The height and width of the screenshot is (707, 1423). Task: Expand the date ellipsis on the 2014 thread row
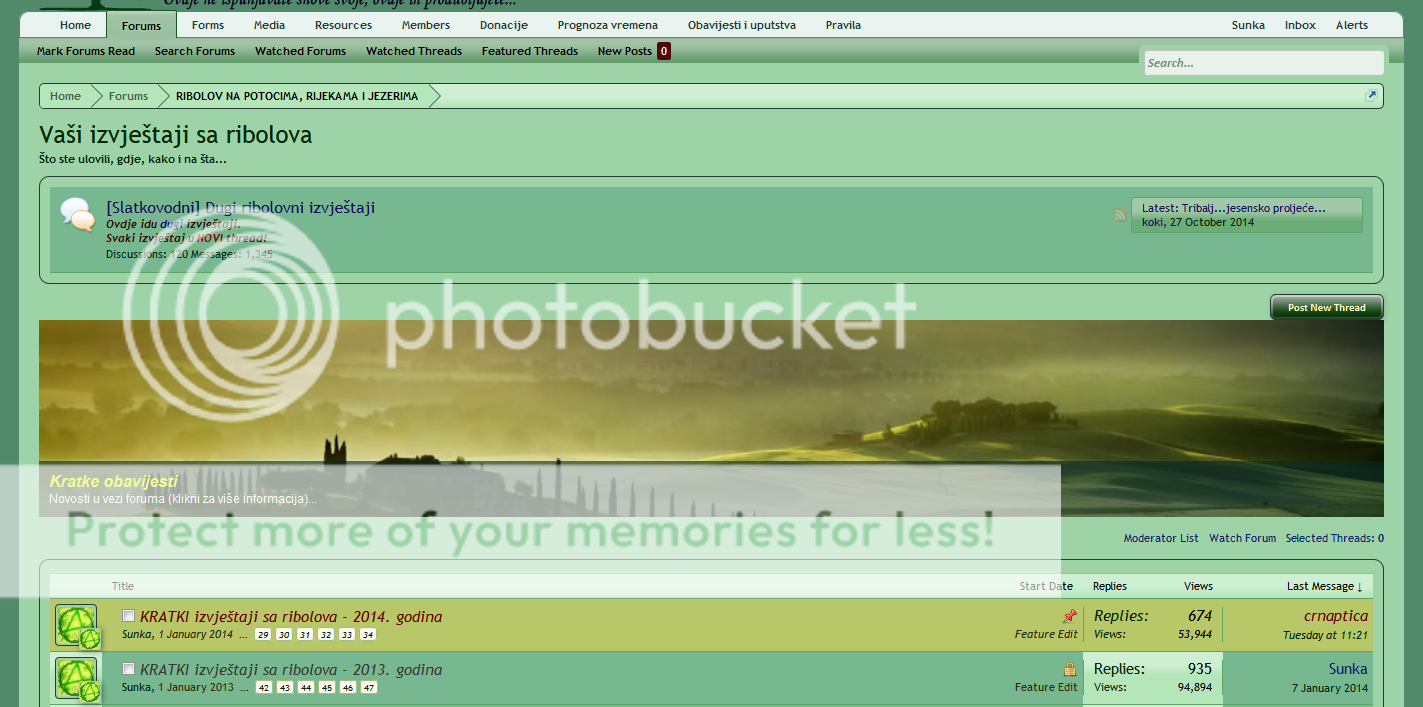click(245, 634)
